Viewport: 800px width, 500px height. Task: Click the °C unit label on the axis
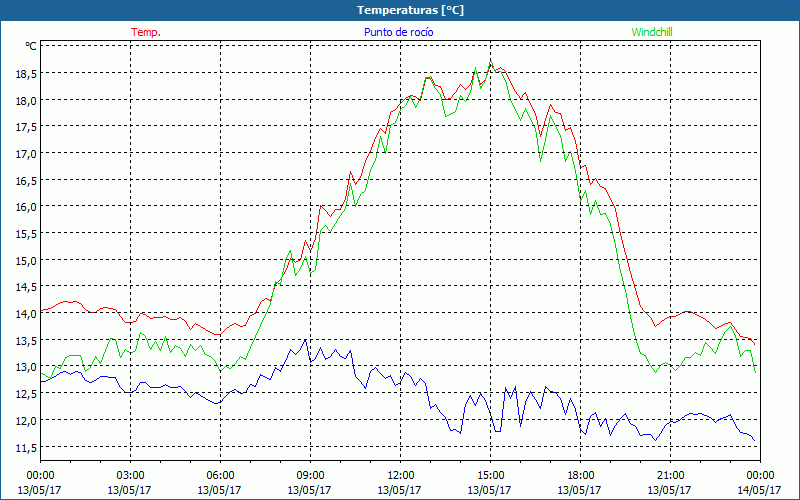click(31, 46)
